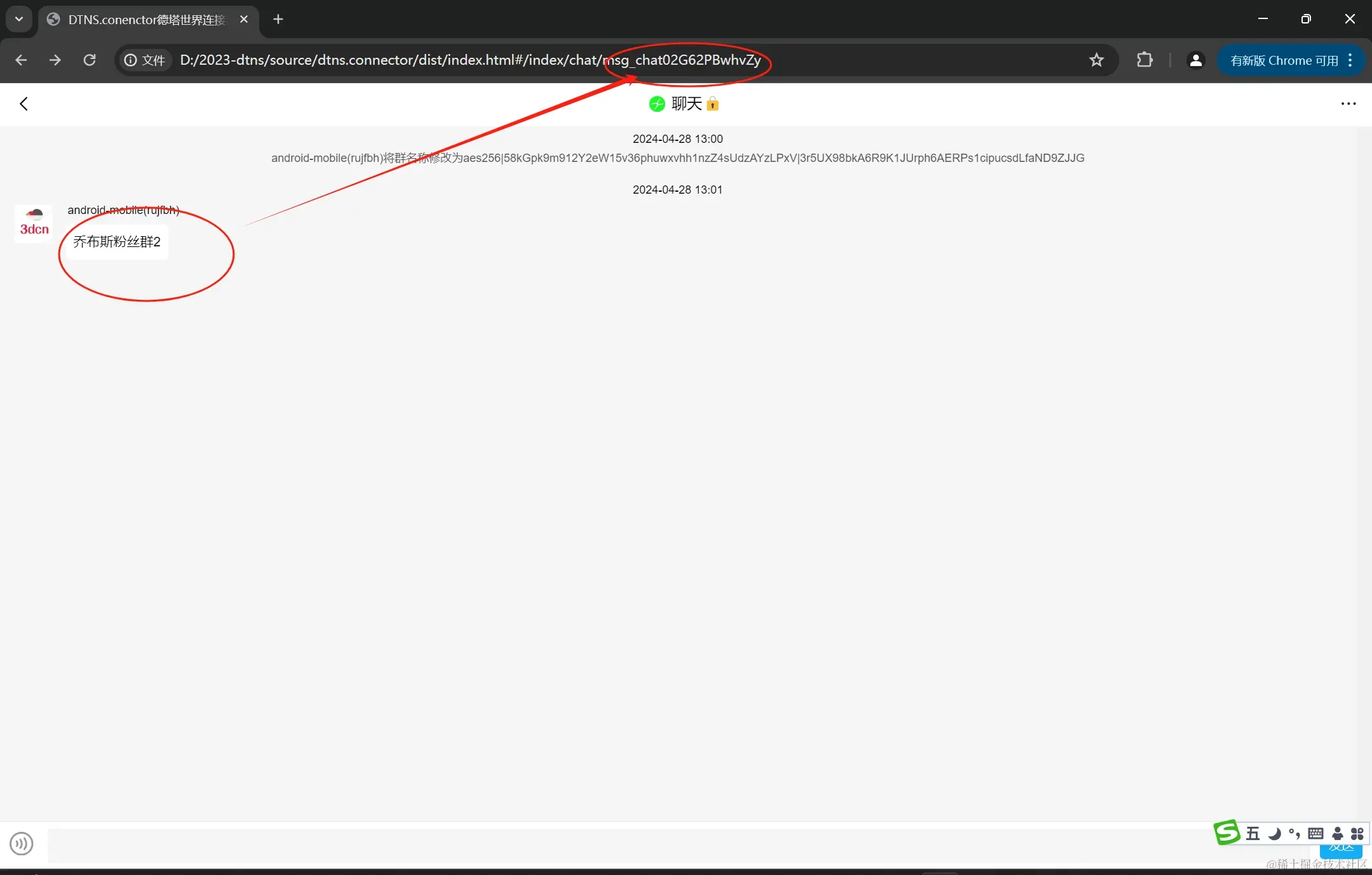The width and height of the screenshot is (1372, 875).
Task: Click the 乔布斯粉丝群2 message bubble
Action: click(x=117, y=242)
